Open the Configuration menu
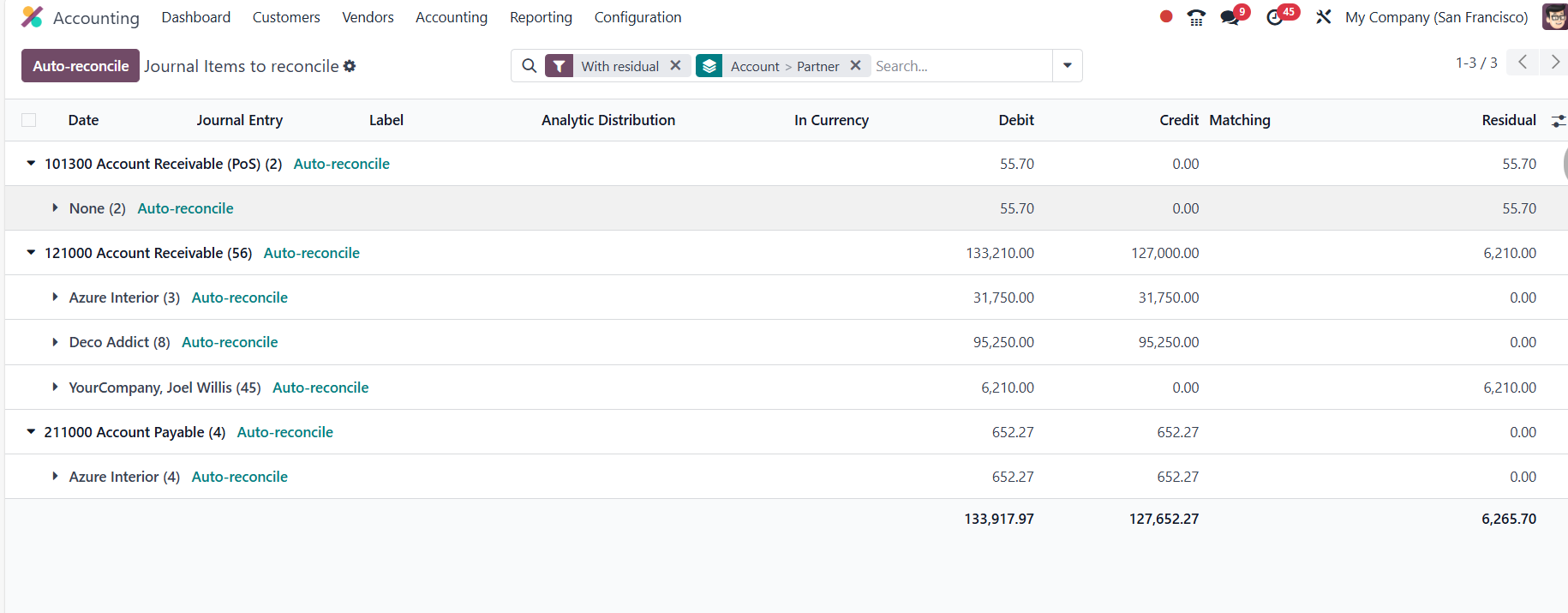 [x=637, y=17]
